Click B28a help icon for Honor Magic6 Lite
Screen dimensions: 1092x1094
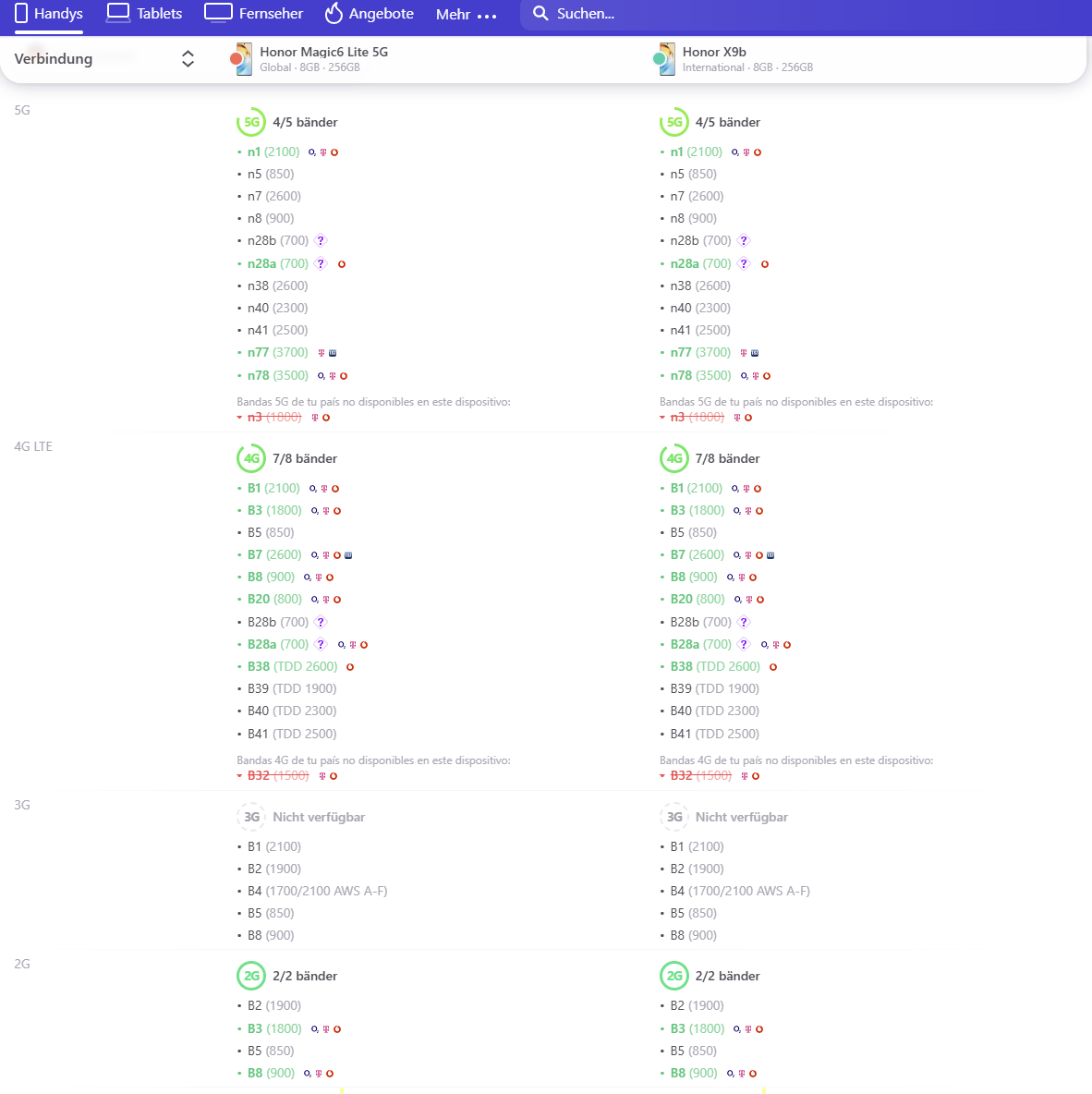pyautogui.click(x=321, y=645)
